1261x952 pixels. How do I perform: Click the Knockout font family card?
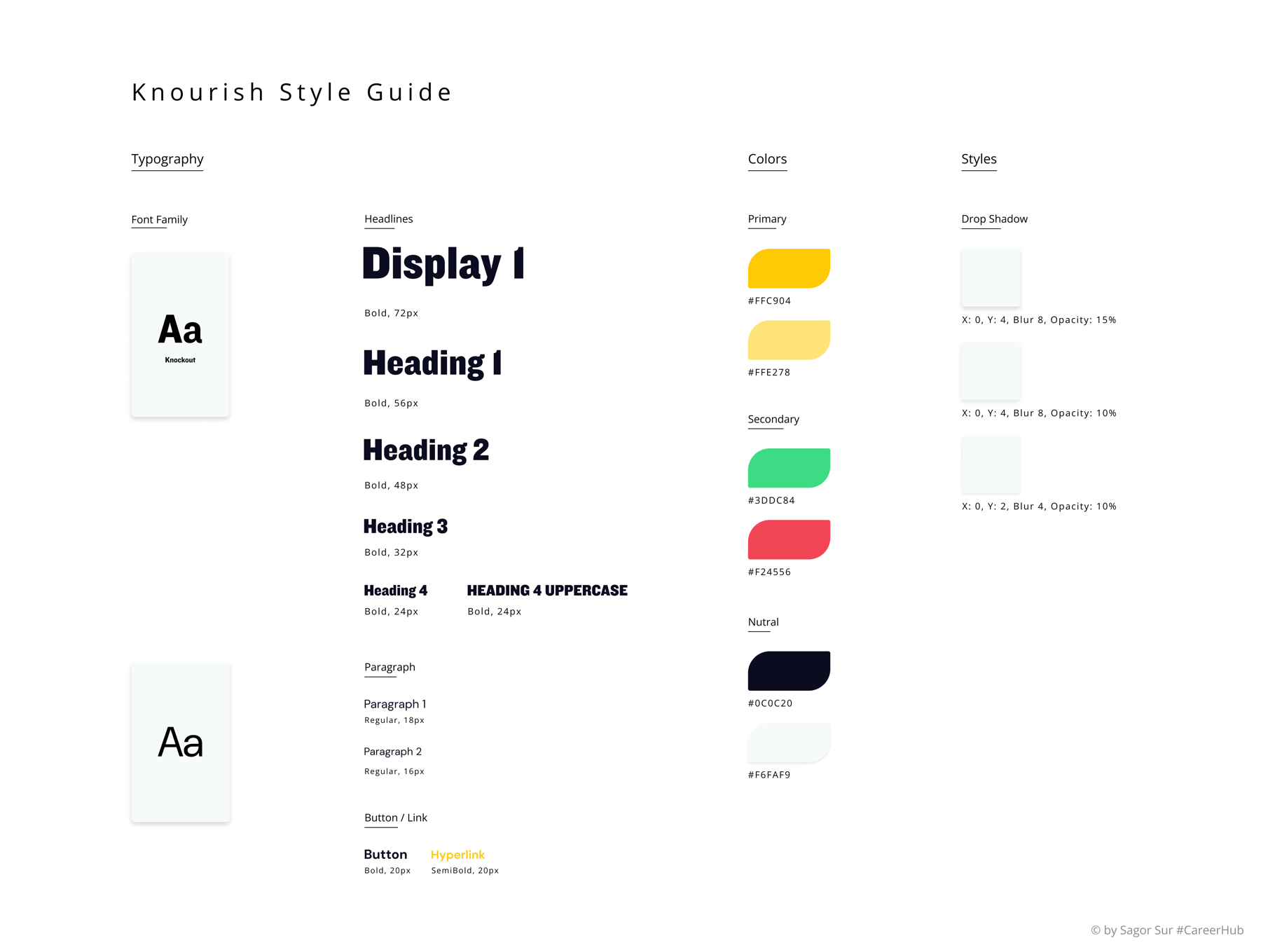(x=180, y=335)
